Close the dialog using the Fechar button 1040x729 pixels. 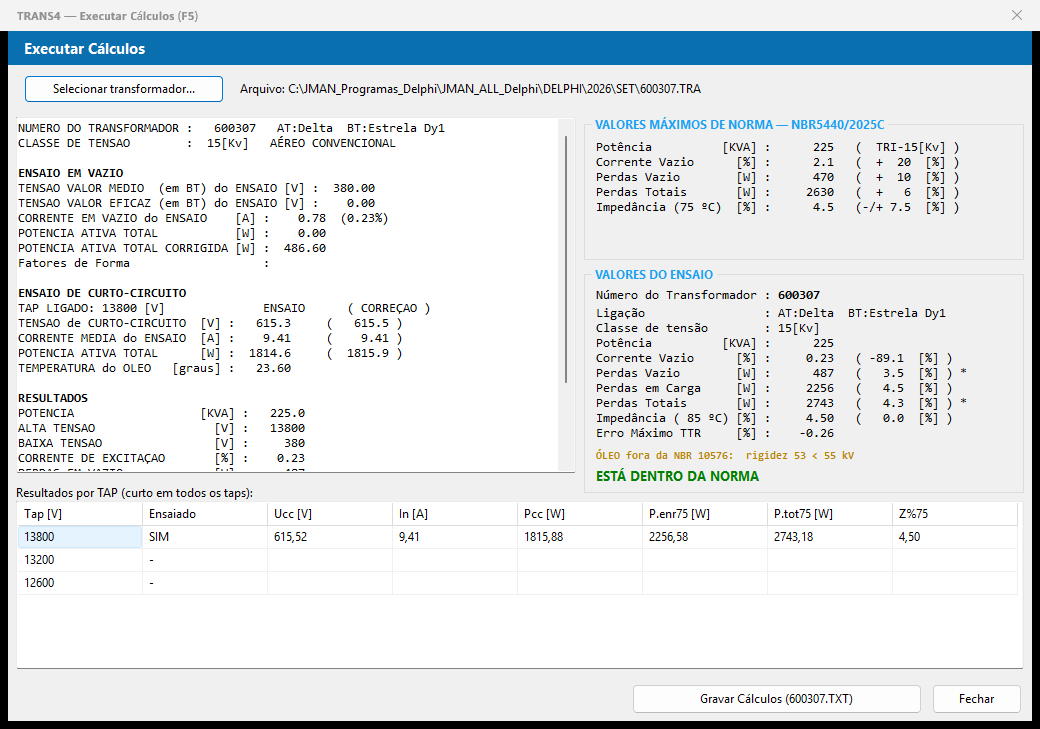pos(976,699)
